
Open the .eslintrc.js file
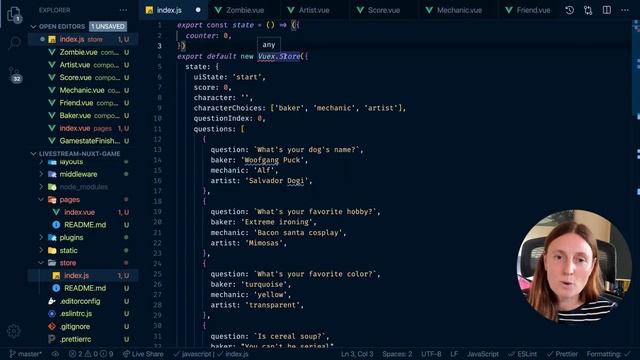(x=83, y=314)
